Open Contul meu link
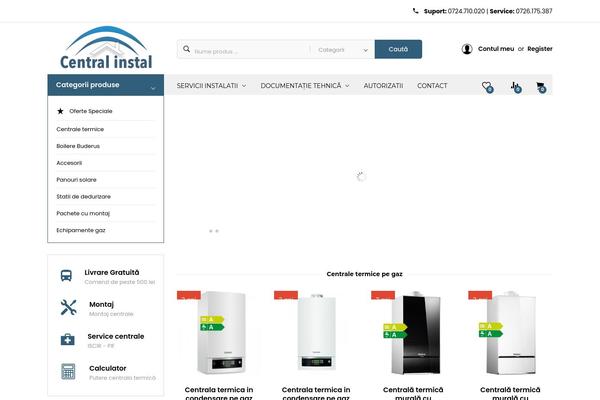This screenshot has width=600, height=400. coord(496,49)
